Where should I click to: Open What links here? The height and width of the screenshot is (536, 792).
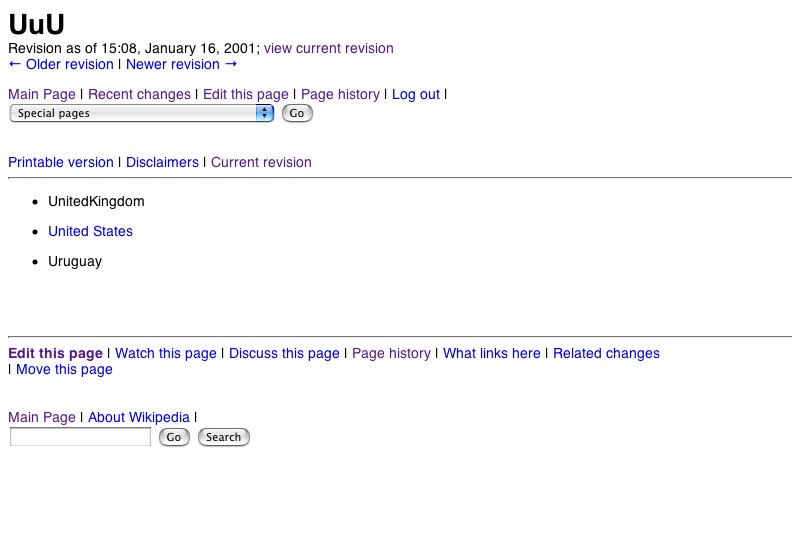(x=491, y=353)
